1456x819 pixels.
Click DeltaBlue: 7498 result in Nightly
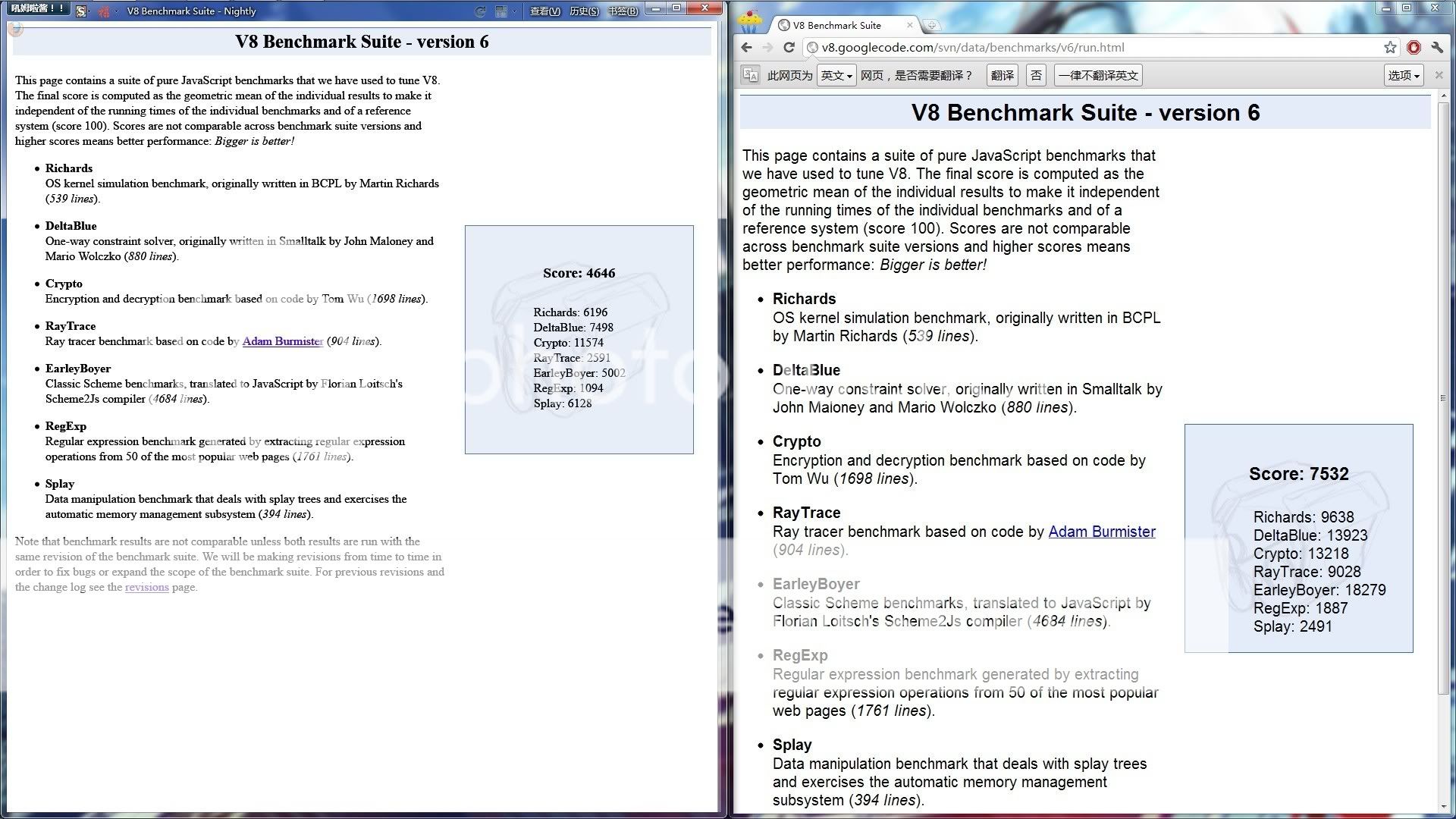[573, 328]
